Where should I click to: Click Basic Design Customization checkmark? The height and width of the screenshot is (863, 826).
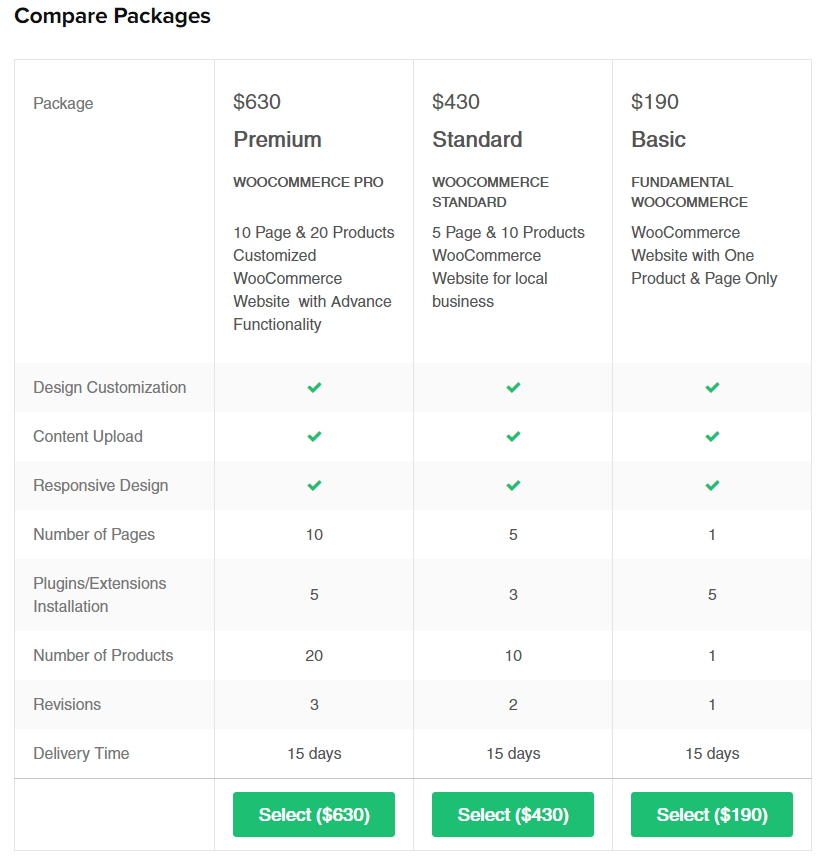tap(712, 387)
